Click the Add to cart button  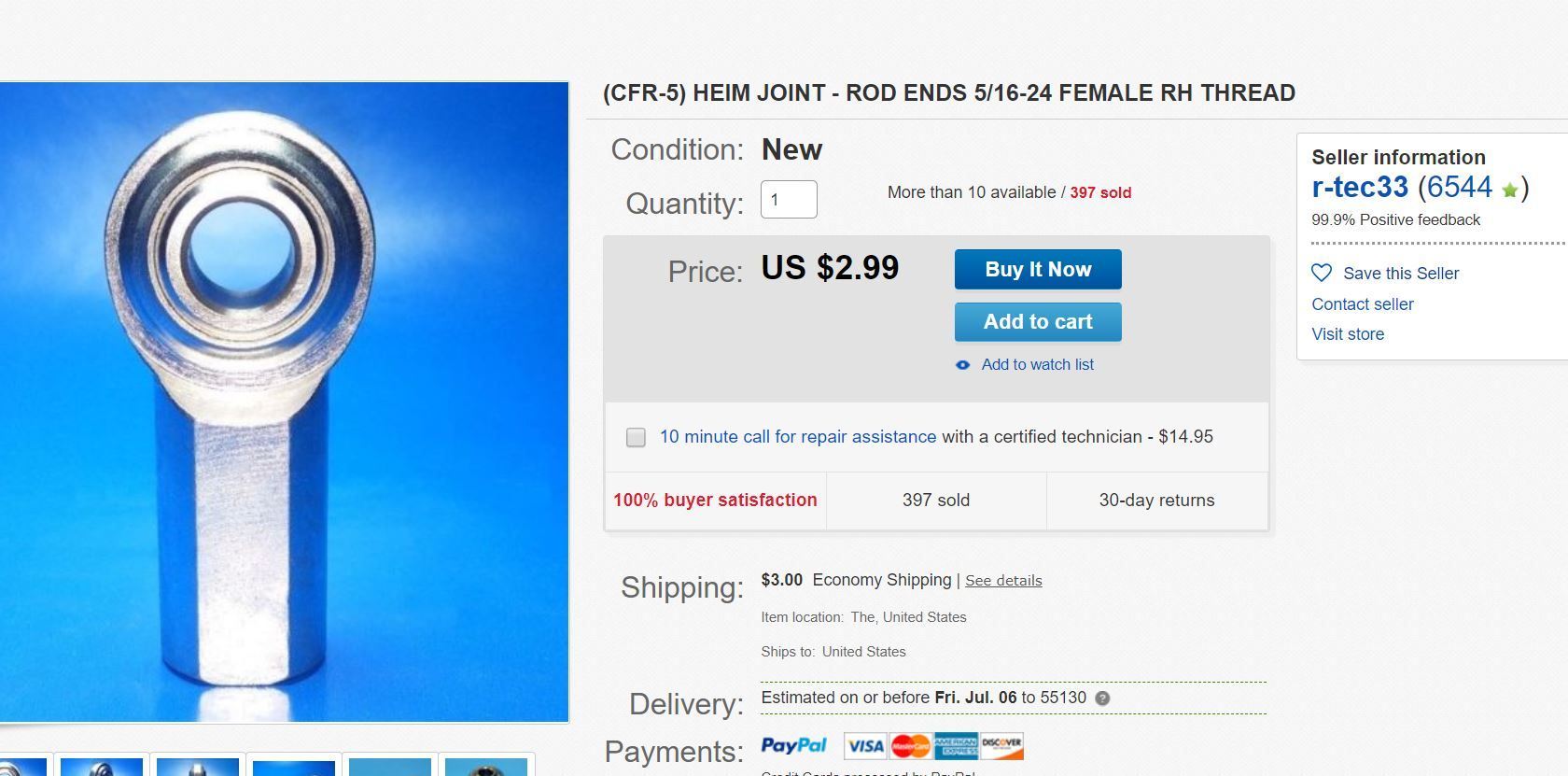click(1038, 322)
